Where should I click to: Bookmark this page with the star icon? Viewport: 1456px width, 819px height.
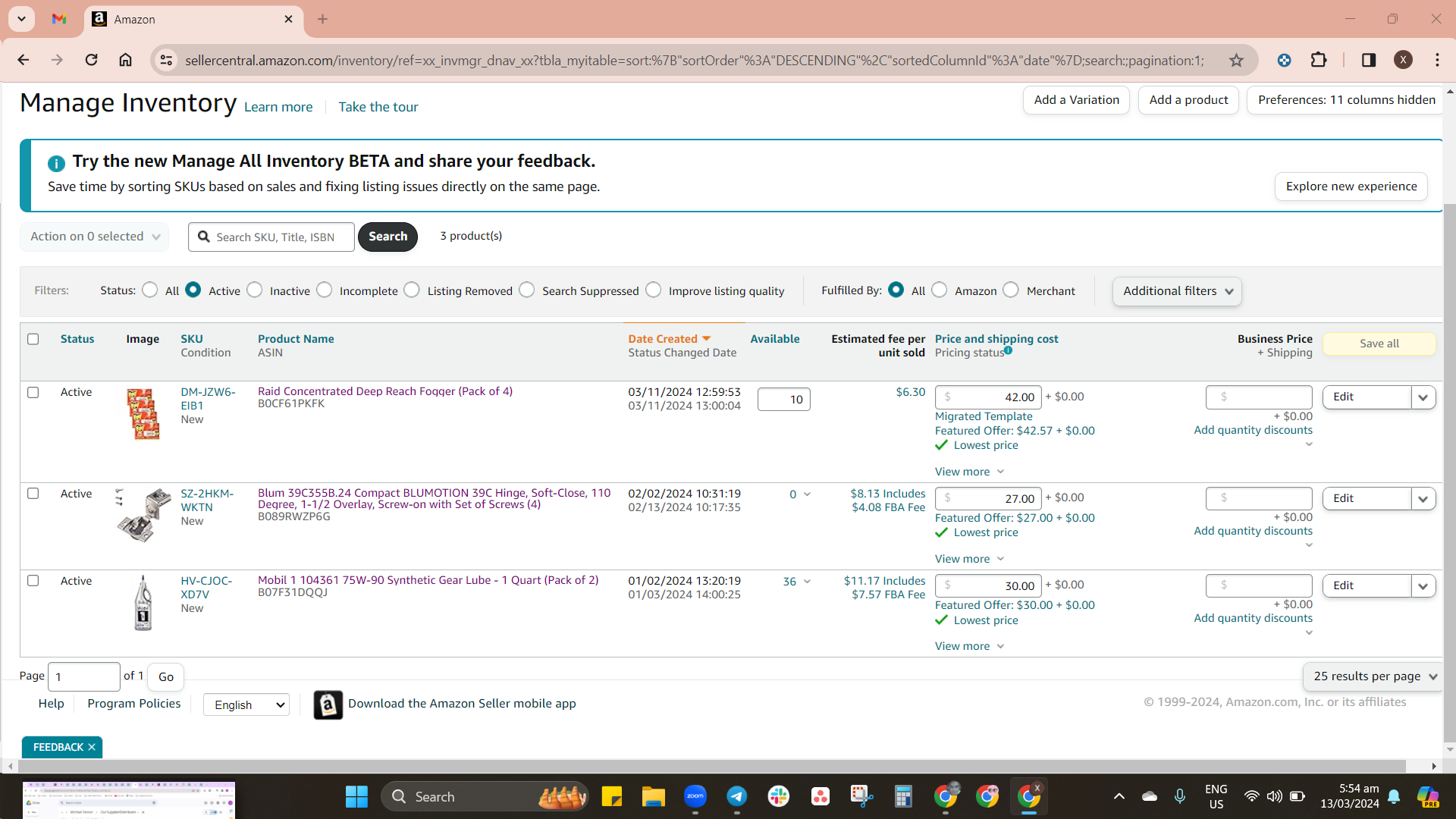pos(1236,60)
